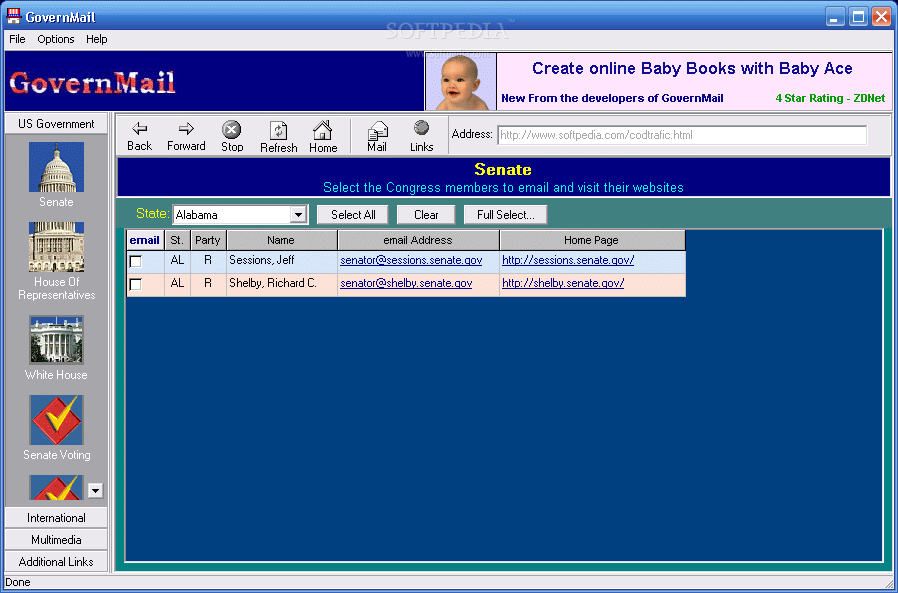Click the Done status bar text

coord(18,582)
